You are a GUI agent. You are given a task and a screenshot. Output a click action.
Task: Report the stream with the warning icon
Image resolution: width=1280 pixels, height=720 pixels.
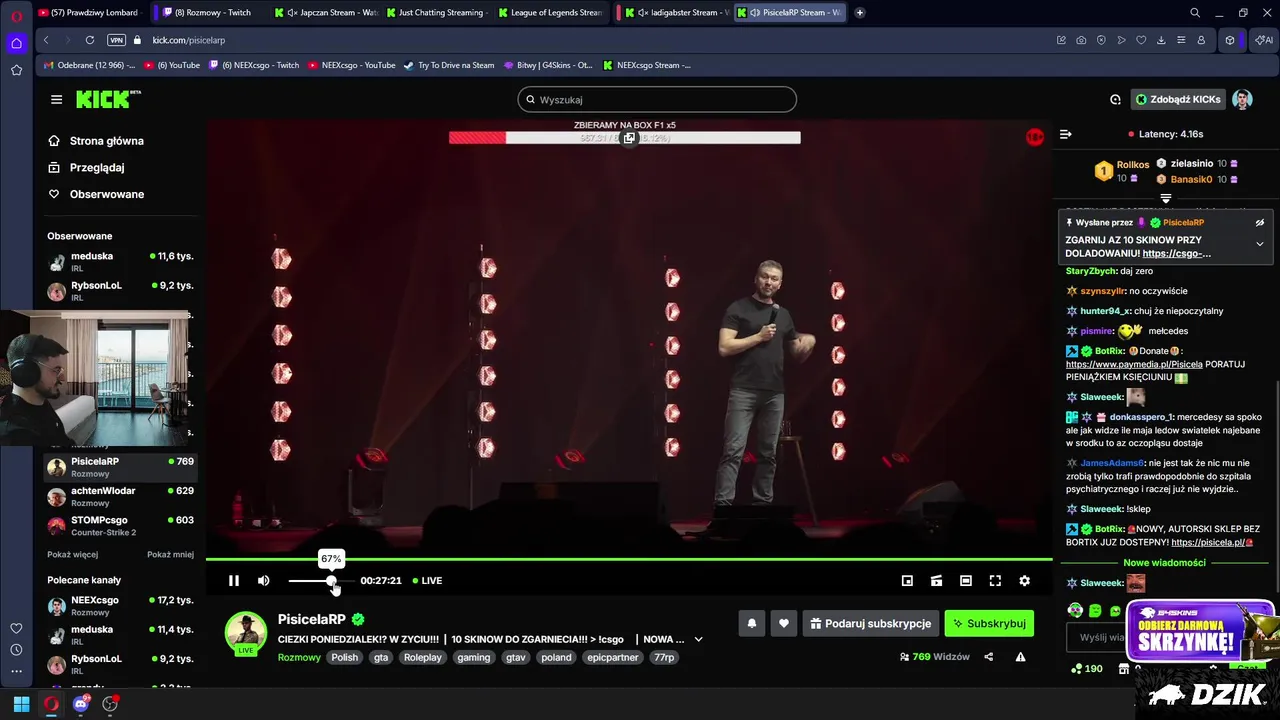point(1020,657)
